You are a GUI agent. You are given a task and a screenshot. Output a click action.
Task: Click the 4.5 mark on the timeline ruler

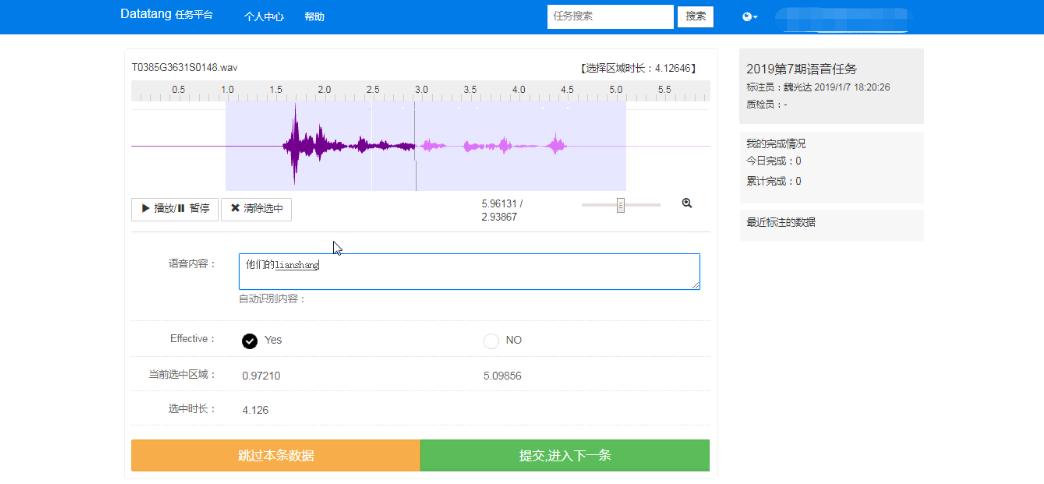point(567,91)
